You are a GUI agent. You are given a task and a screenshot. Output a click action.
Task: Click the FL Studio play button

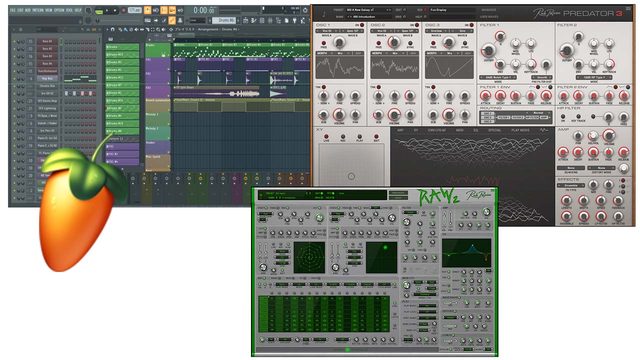pos(107,10)
